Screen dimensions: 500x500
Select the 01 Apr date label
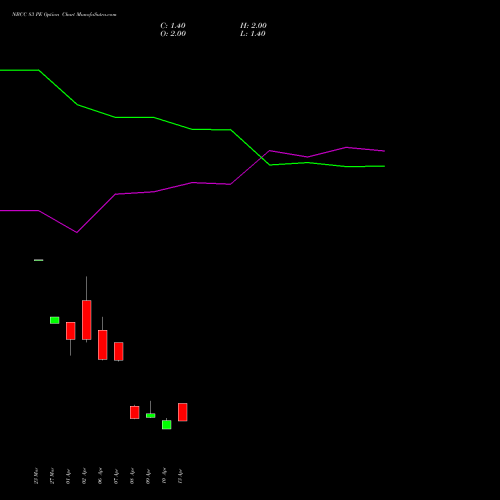(68, 476)
